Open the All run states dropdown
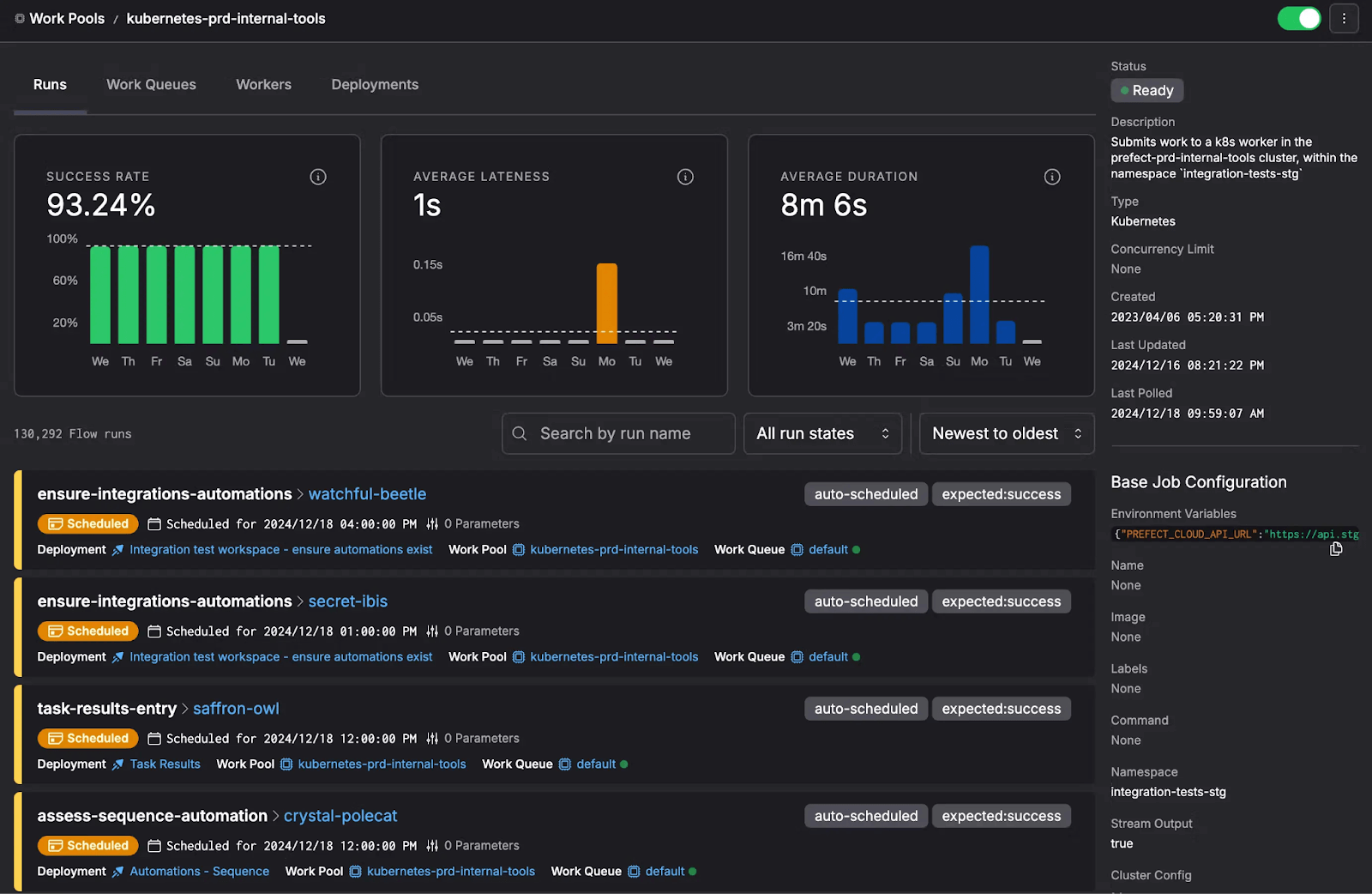This screenshot has height=894, width=1372. (822, 434)
